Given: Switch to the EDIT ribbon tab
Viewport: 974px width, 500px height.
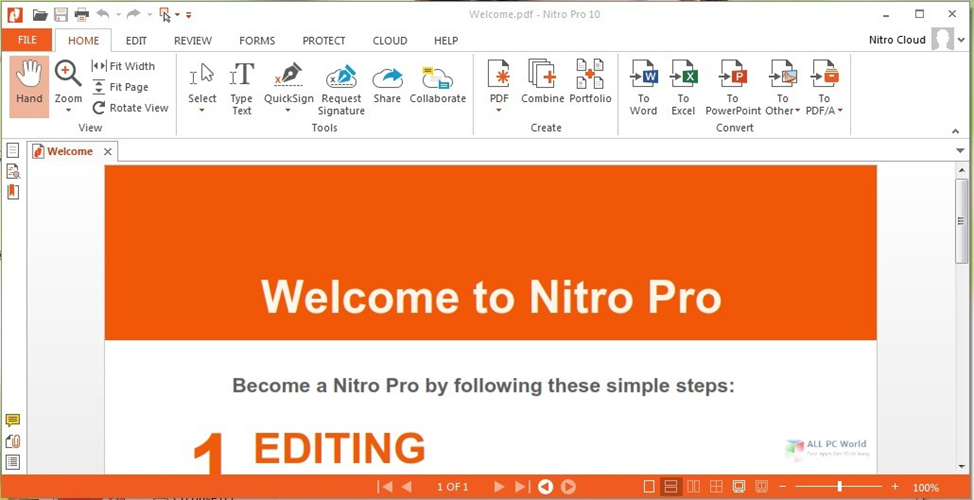Looking at the screenshot, I should tap(136, 40).
